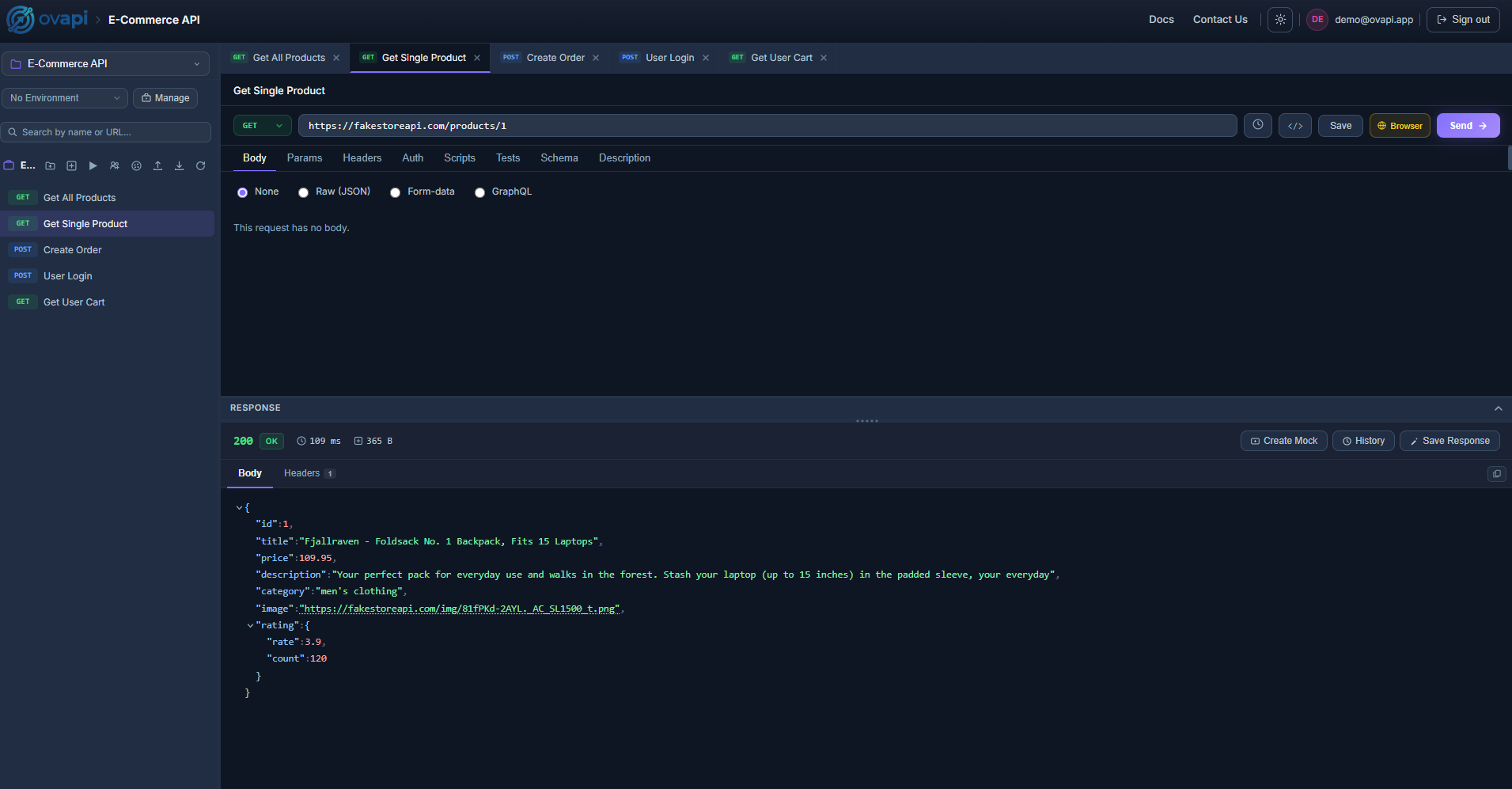The height and width of the screenshot is (789, 1512).
Task: Switch to the Create Order tab
Action: (x=555, y=57)
